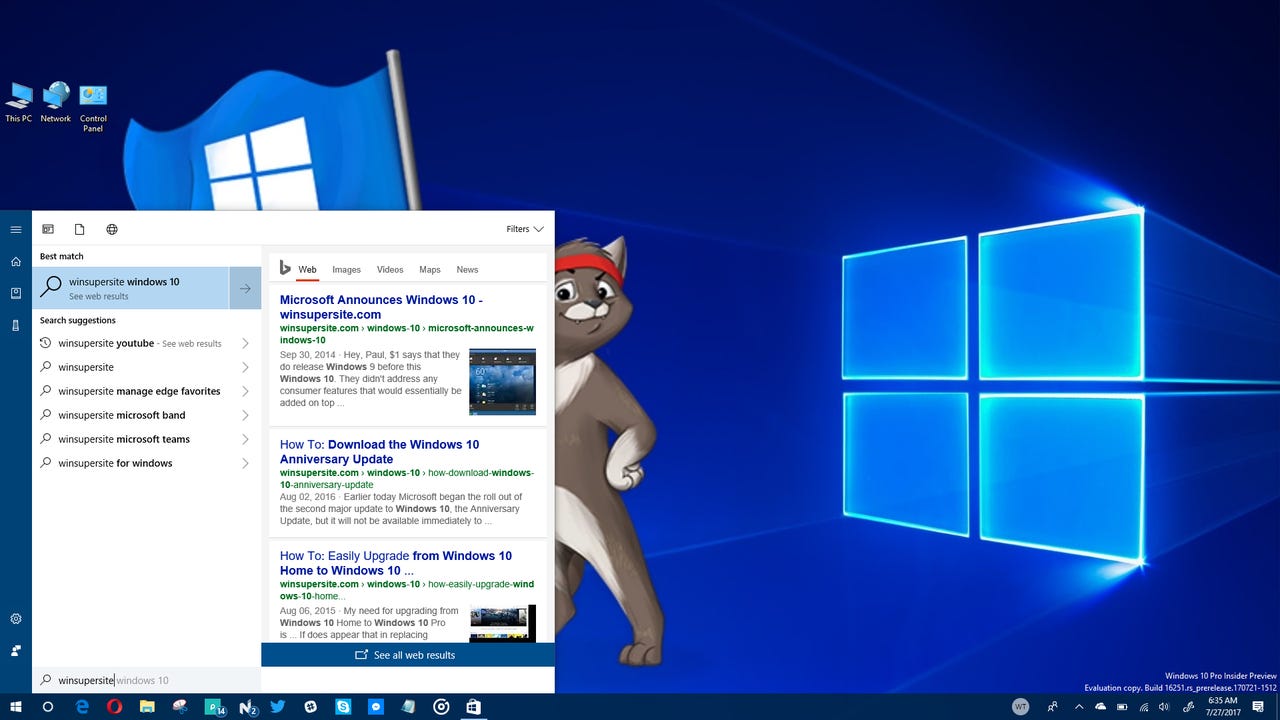Click the hamburger menu in Cortana sidebar
Image resolution: width=1280 pixels, height=720 pixels.
click(x=16, y=229)
